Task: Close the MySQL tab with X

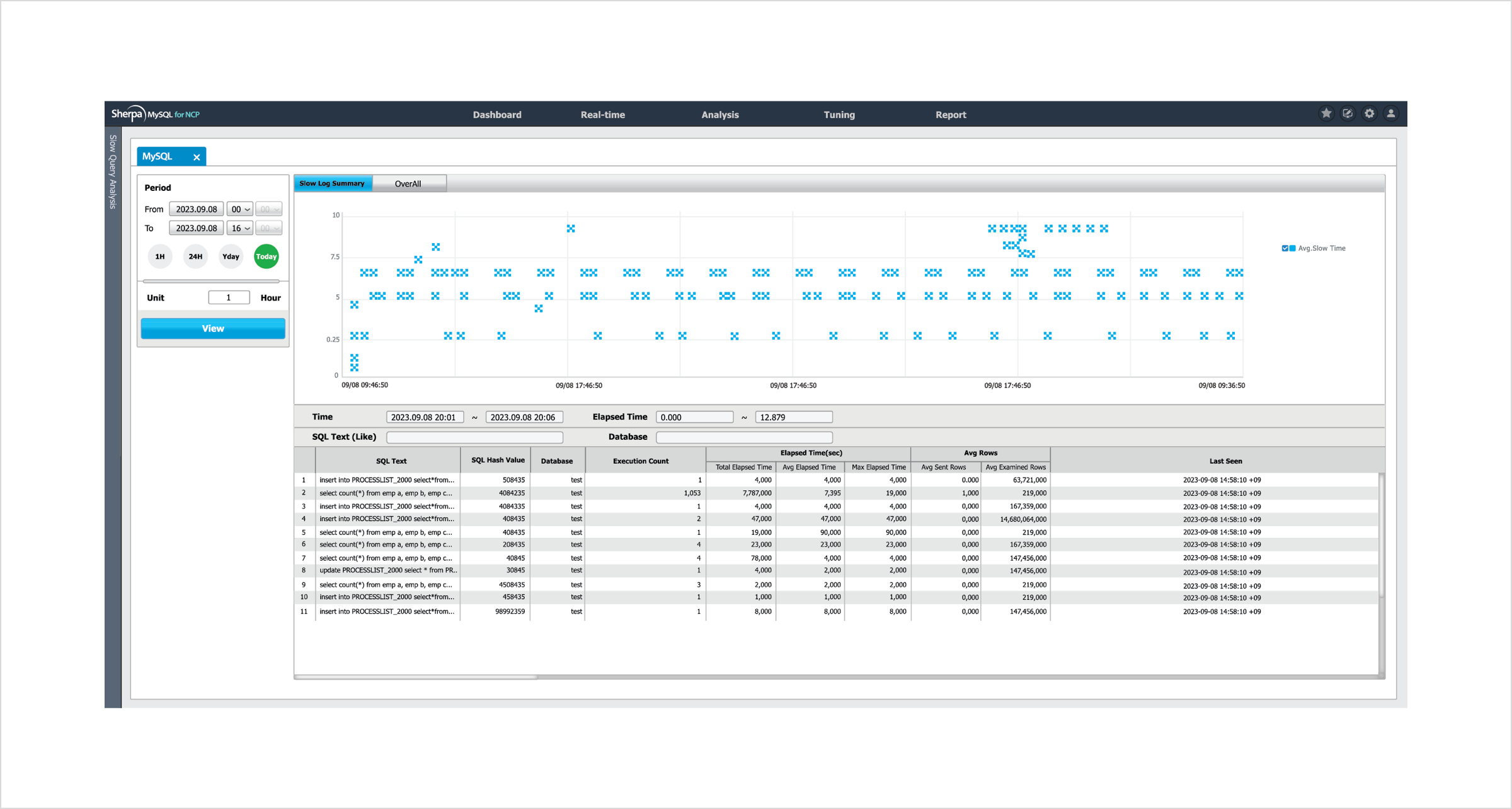Action: [x=197, y=157]
